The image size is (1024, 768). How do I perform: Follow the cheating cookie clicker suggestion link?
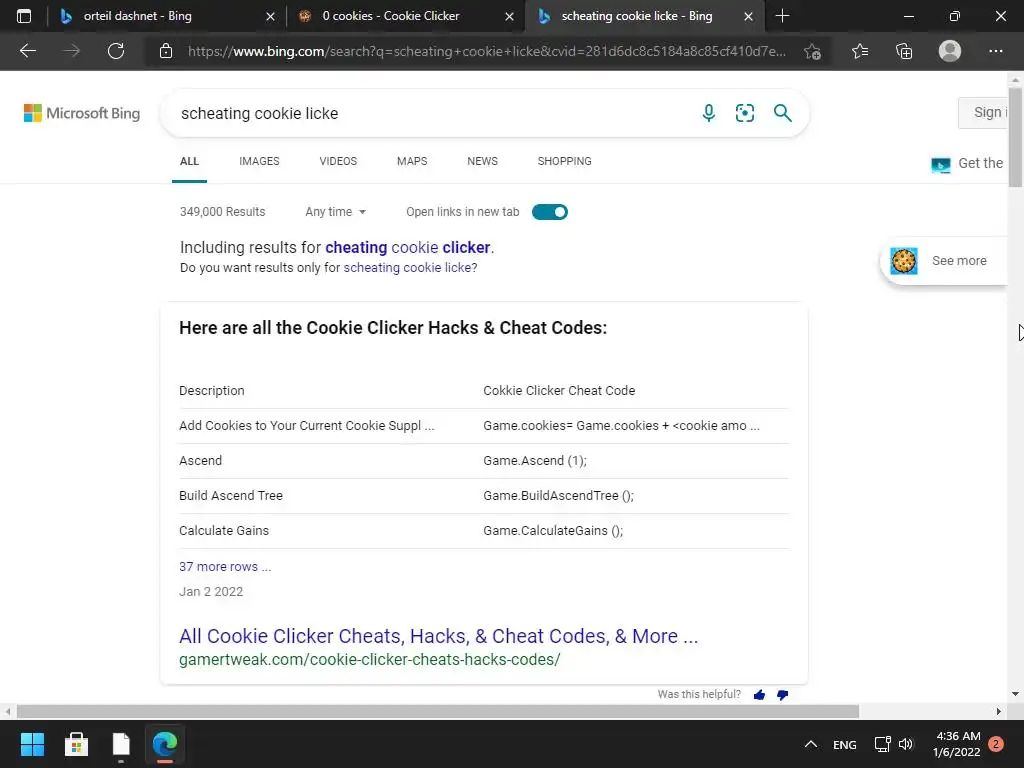408,248
